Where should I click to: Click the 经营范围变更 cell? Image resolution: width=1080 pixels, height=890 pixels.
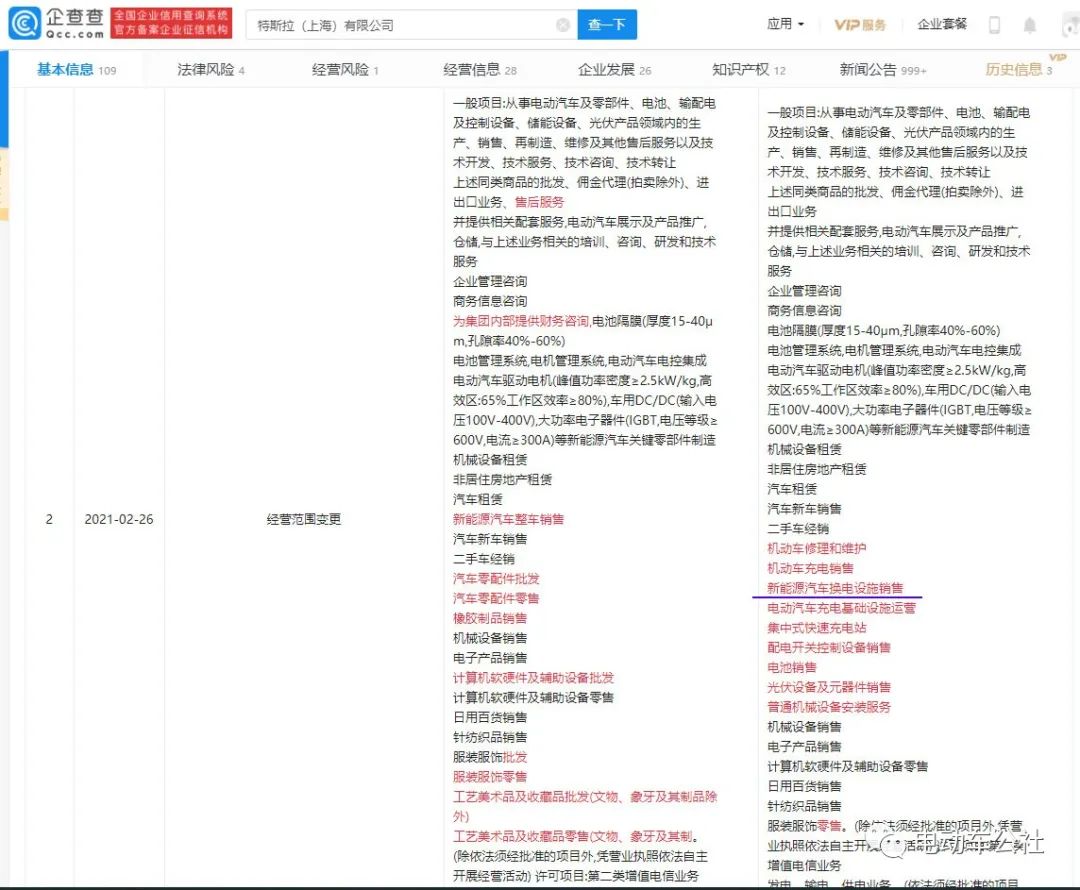304,519
